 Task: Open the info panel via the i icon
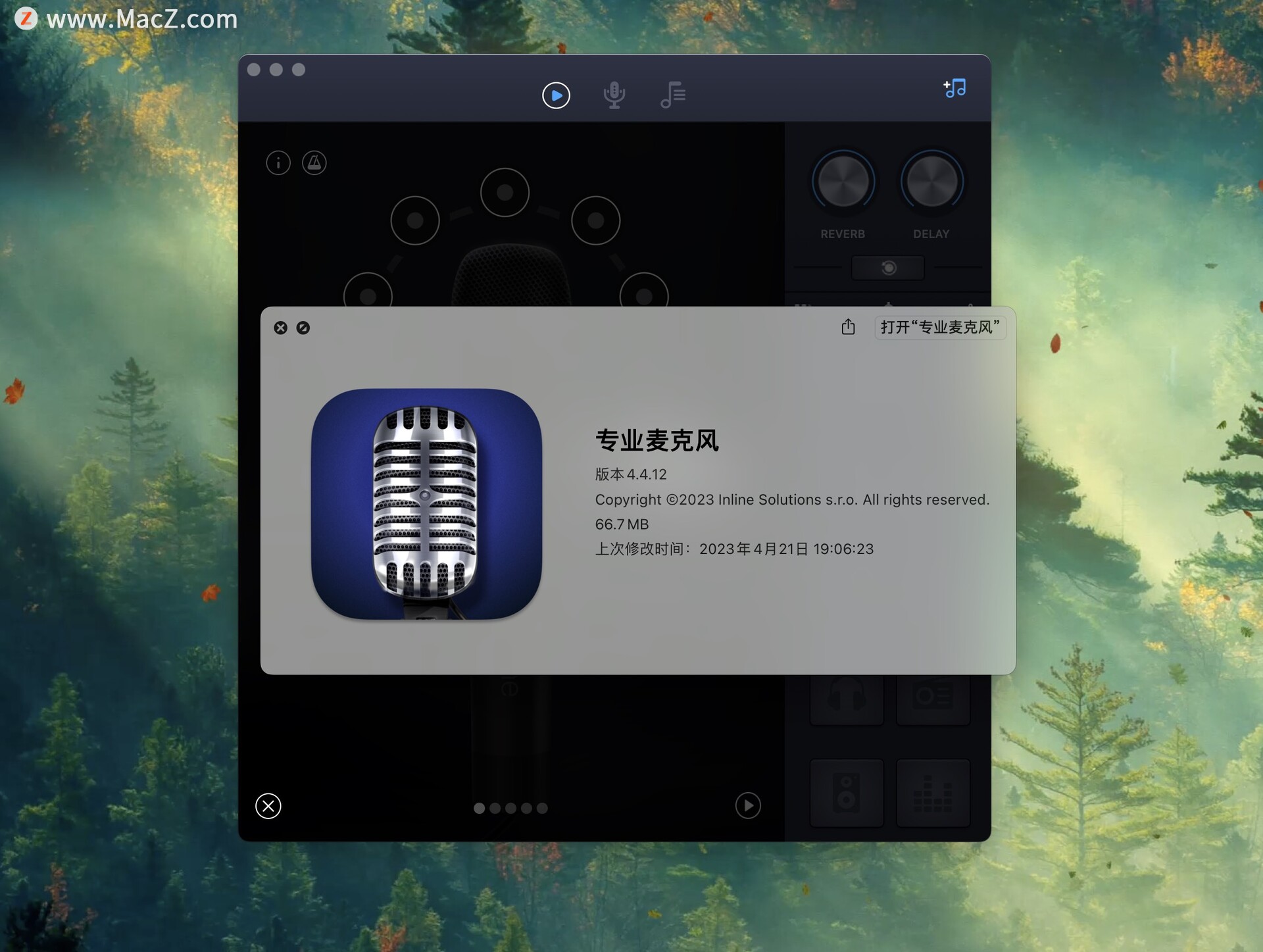[278, 163]
